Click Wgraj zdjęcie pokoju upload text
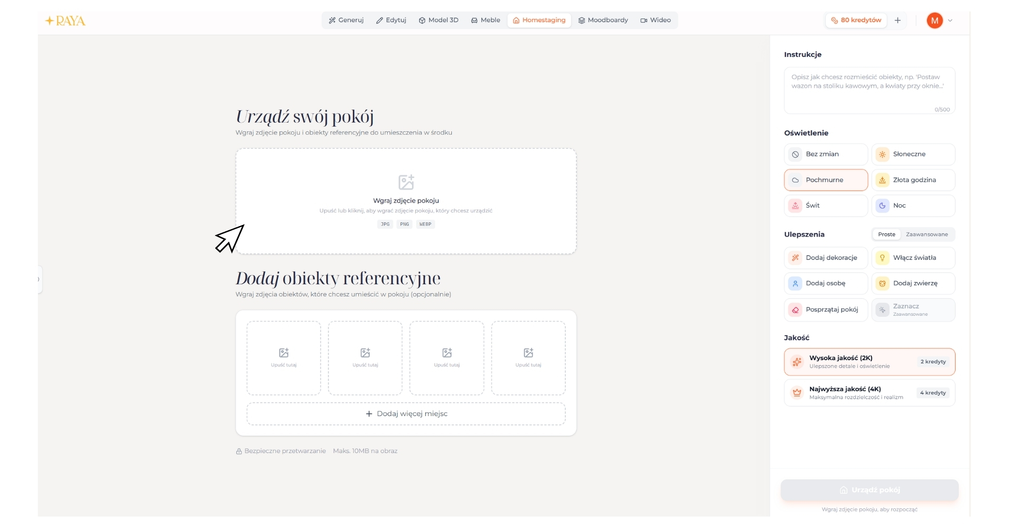The width and height of the screenshot is (1013, 528). click(x=406, y=201)
